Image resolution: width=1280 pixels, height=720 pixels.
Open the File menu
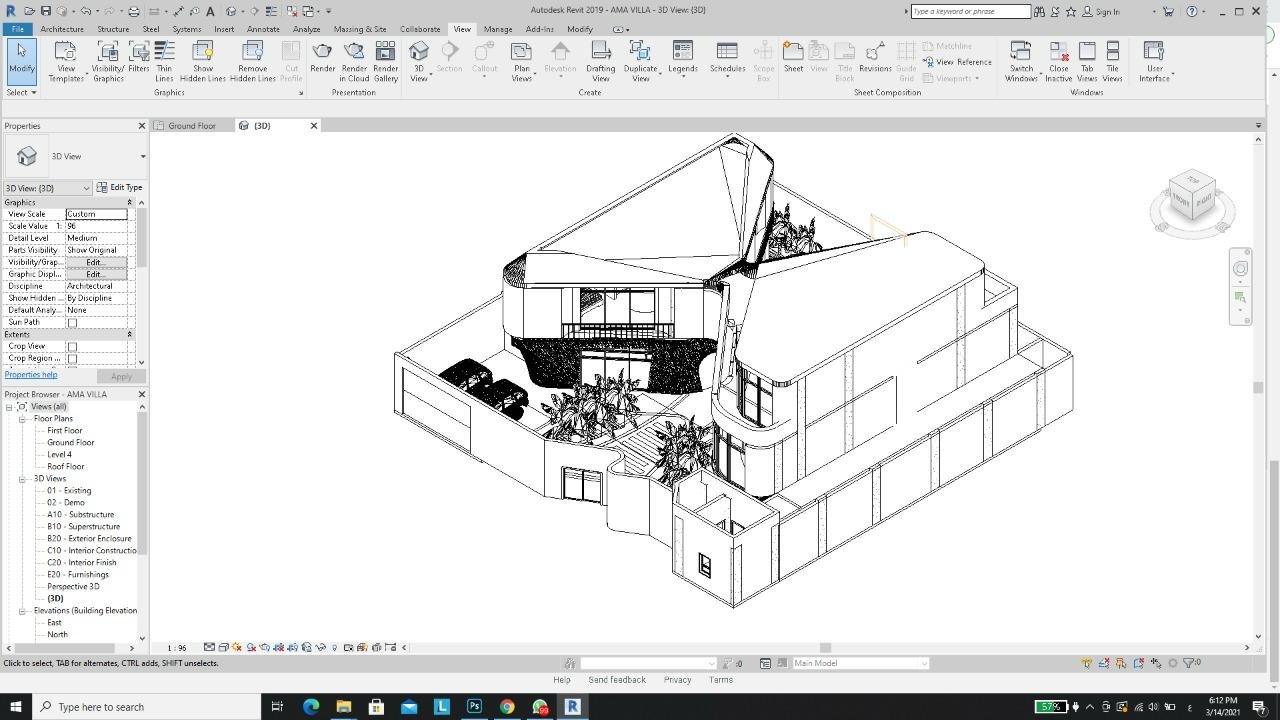pos(18,29)
